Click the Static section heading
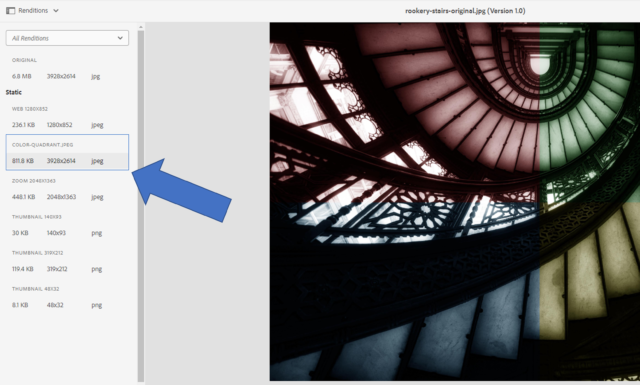 tap(13, 92)
